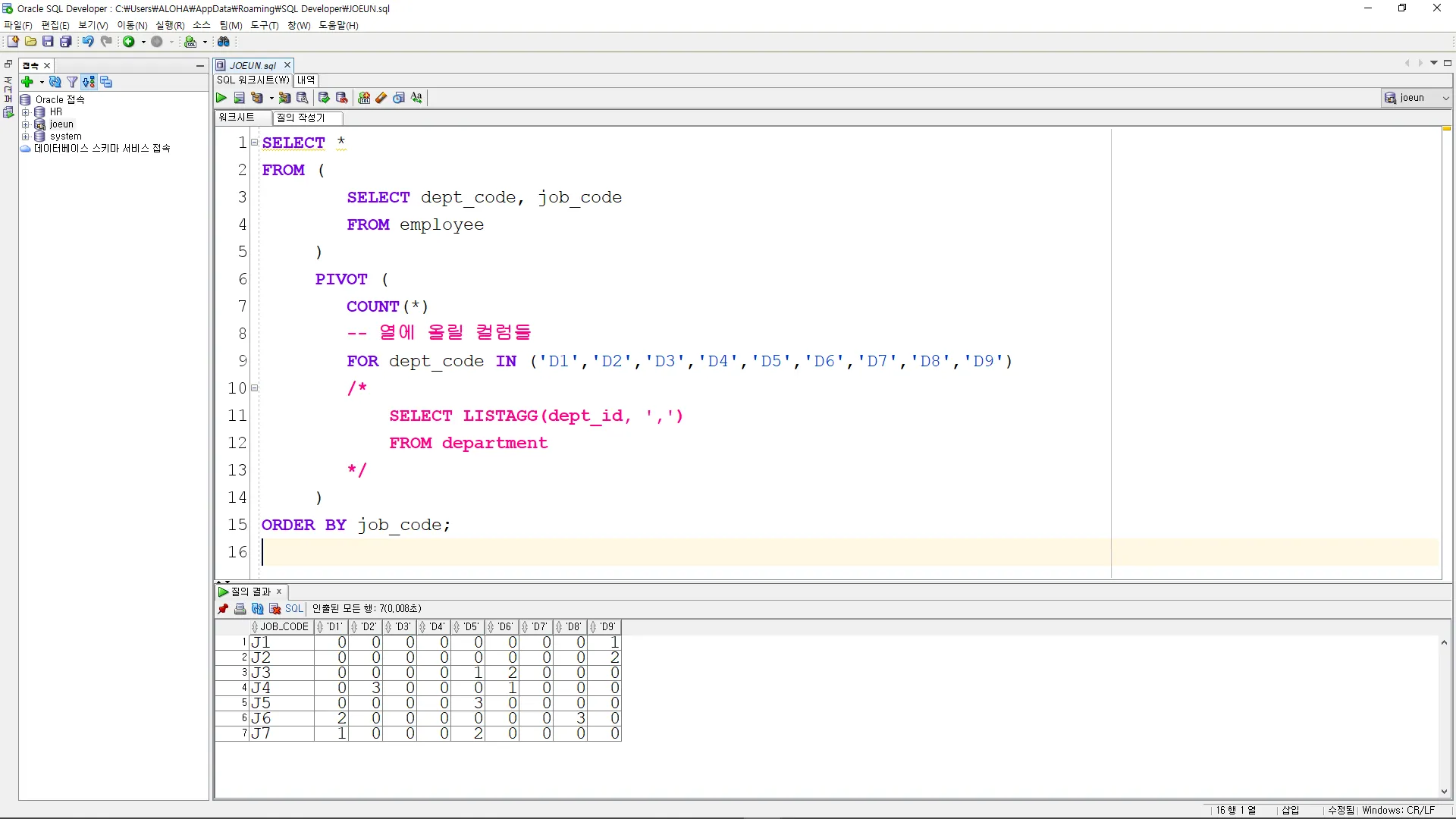The width and height of the screenshot is (1456, 819).
Task: Expand the HR connection tree node
Action: click(x=25, y=112)
